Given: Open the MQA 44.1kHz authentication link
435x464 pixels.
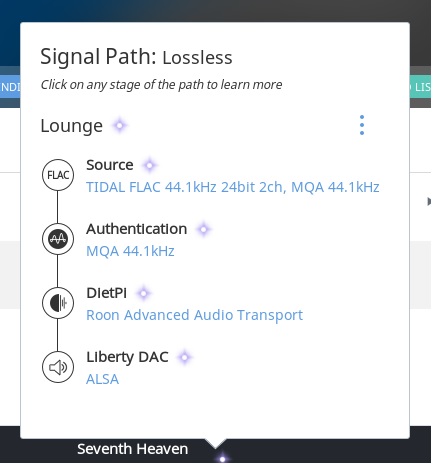Looking at the screenshot, I should pos(130,251).
